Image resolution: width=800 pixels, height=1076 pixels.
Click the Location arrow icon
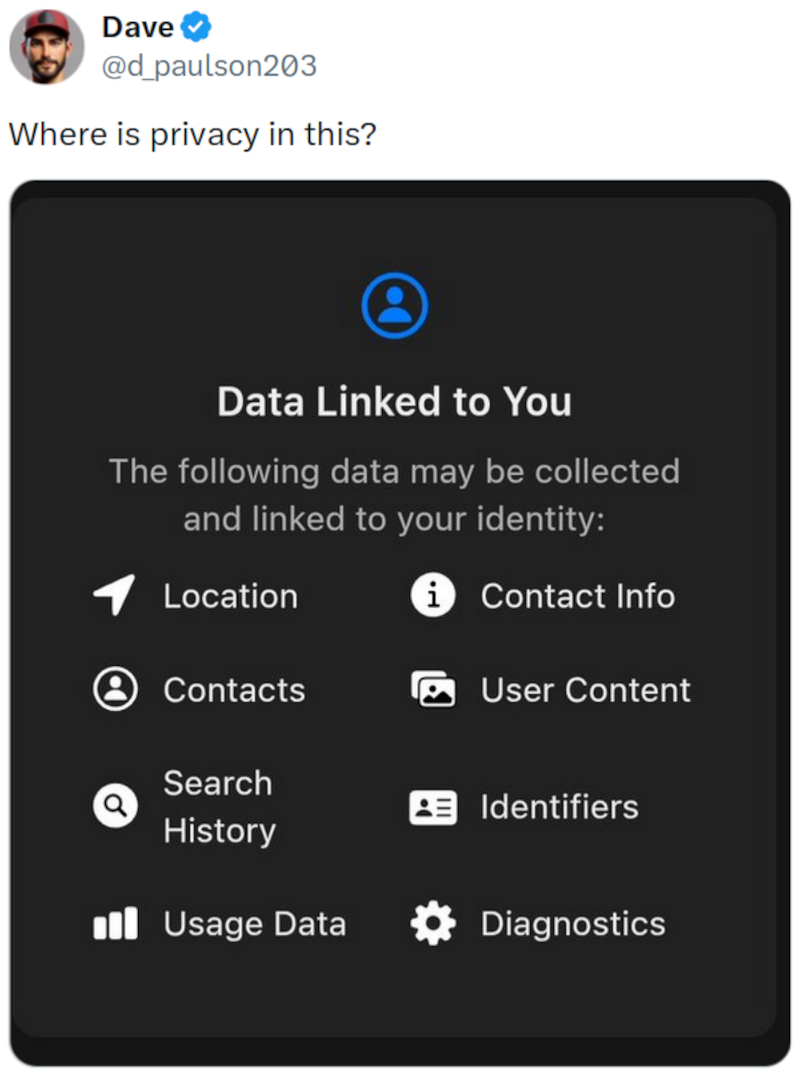(114, 596)
